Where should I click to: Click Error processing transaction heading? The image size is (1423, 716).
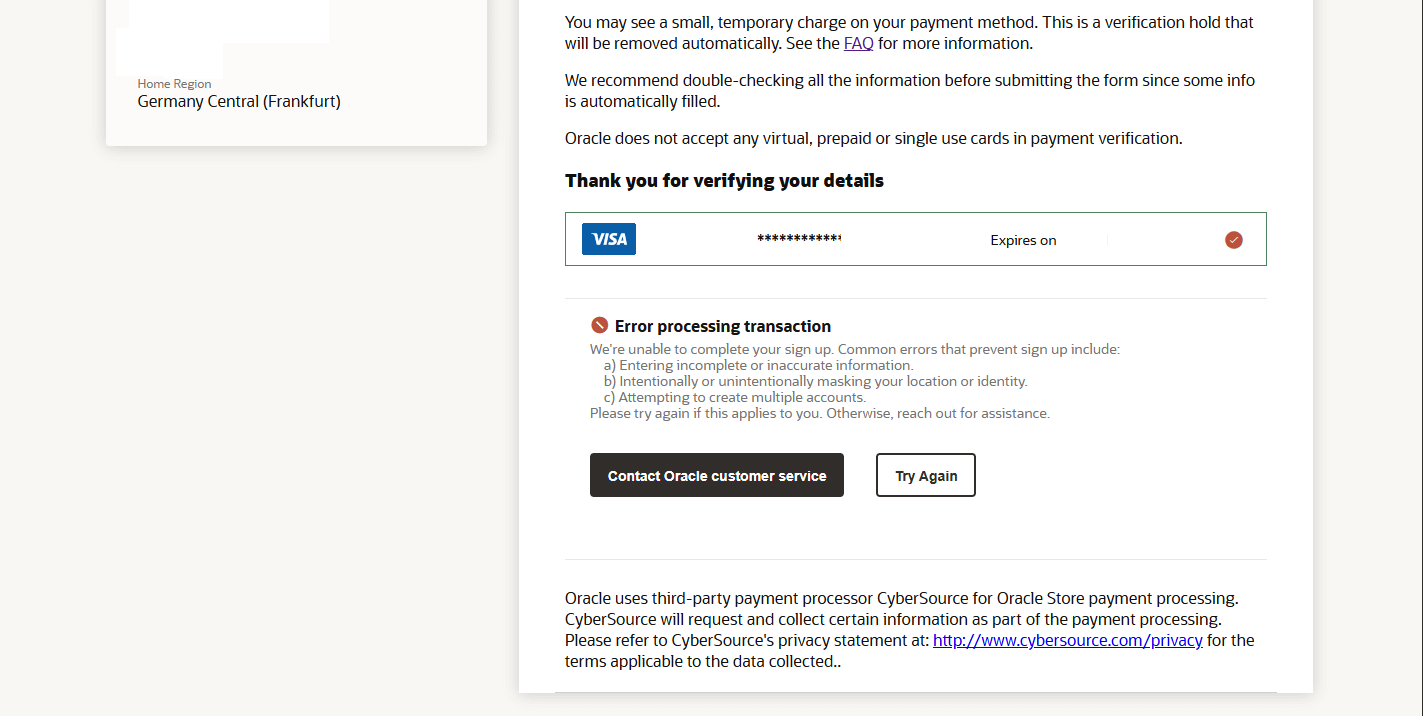click(723, 326)
